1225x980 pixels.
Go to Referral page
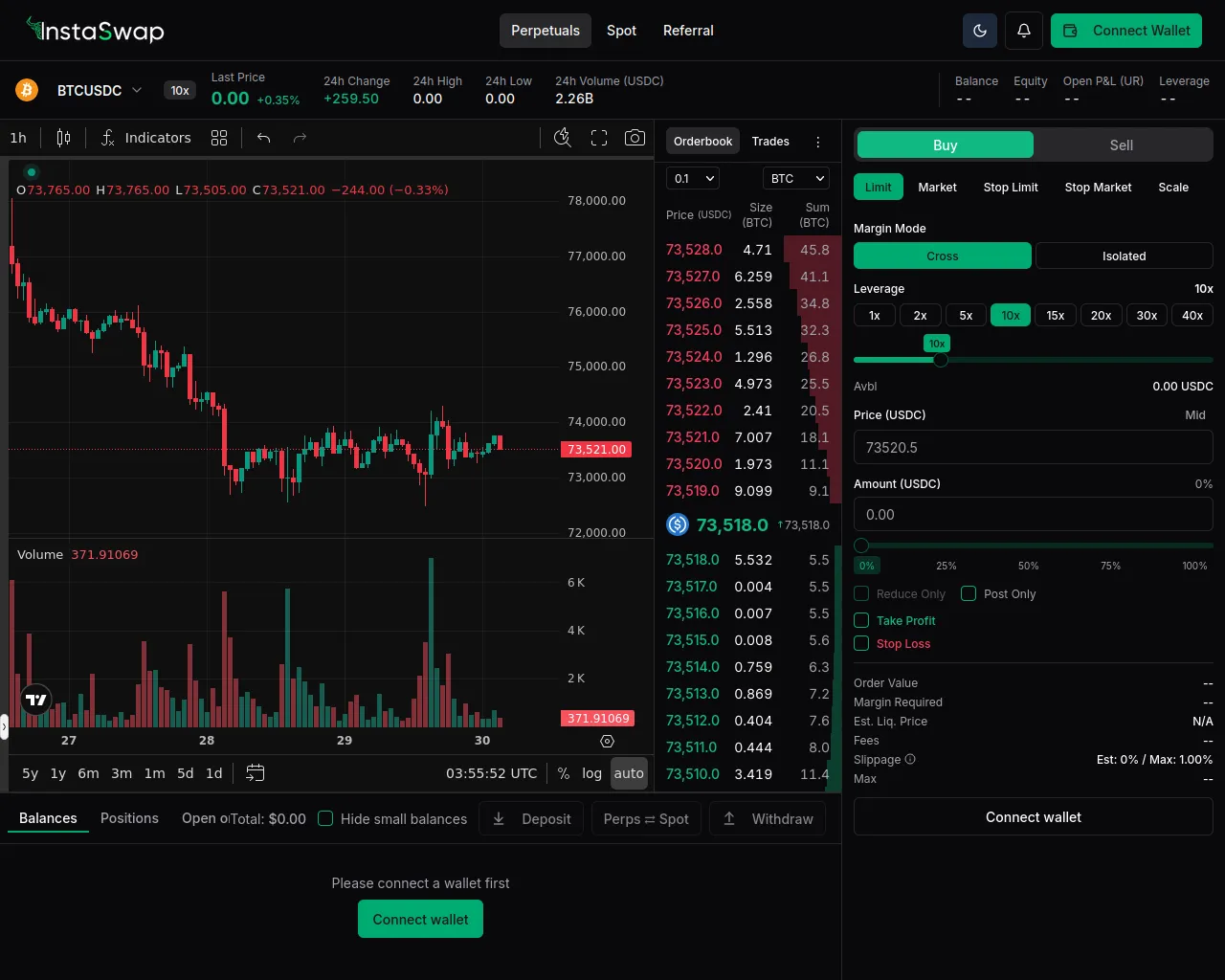point(688,31)
